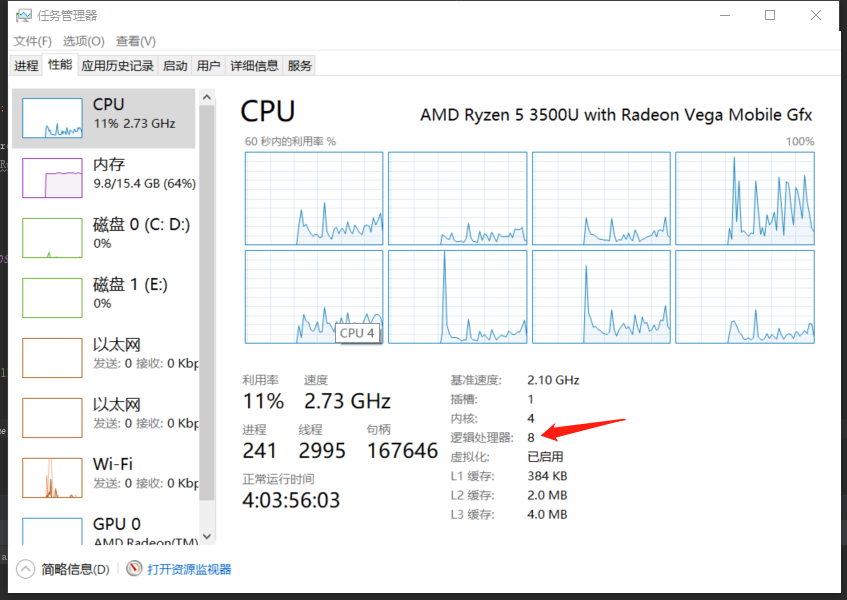Switch to the 进程 tab

(26, 66)
